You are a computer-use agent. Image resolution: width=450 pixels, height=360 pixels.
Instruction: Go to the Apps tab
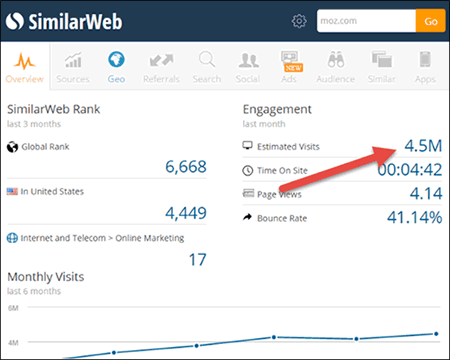tap(425, 67)
